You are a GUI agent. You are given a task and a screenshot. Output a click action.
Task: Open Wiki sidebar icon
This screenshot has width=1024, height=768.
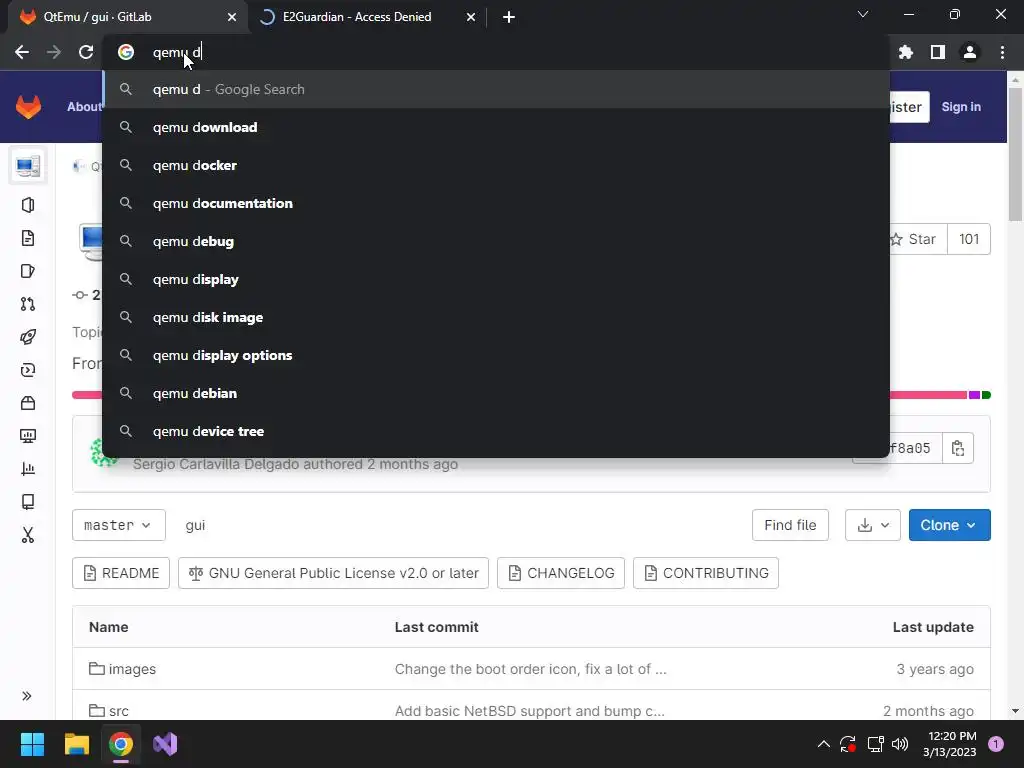tap(27, 502)
